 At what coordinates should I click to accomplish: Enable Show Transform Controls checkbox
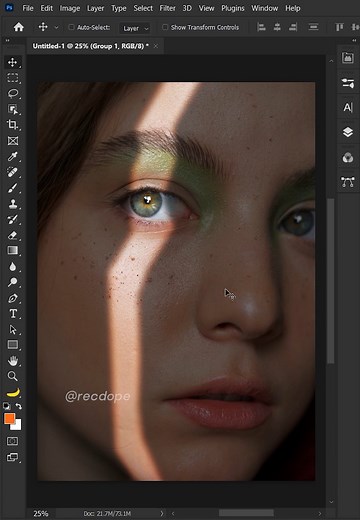tap(165, 27)
